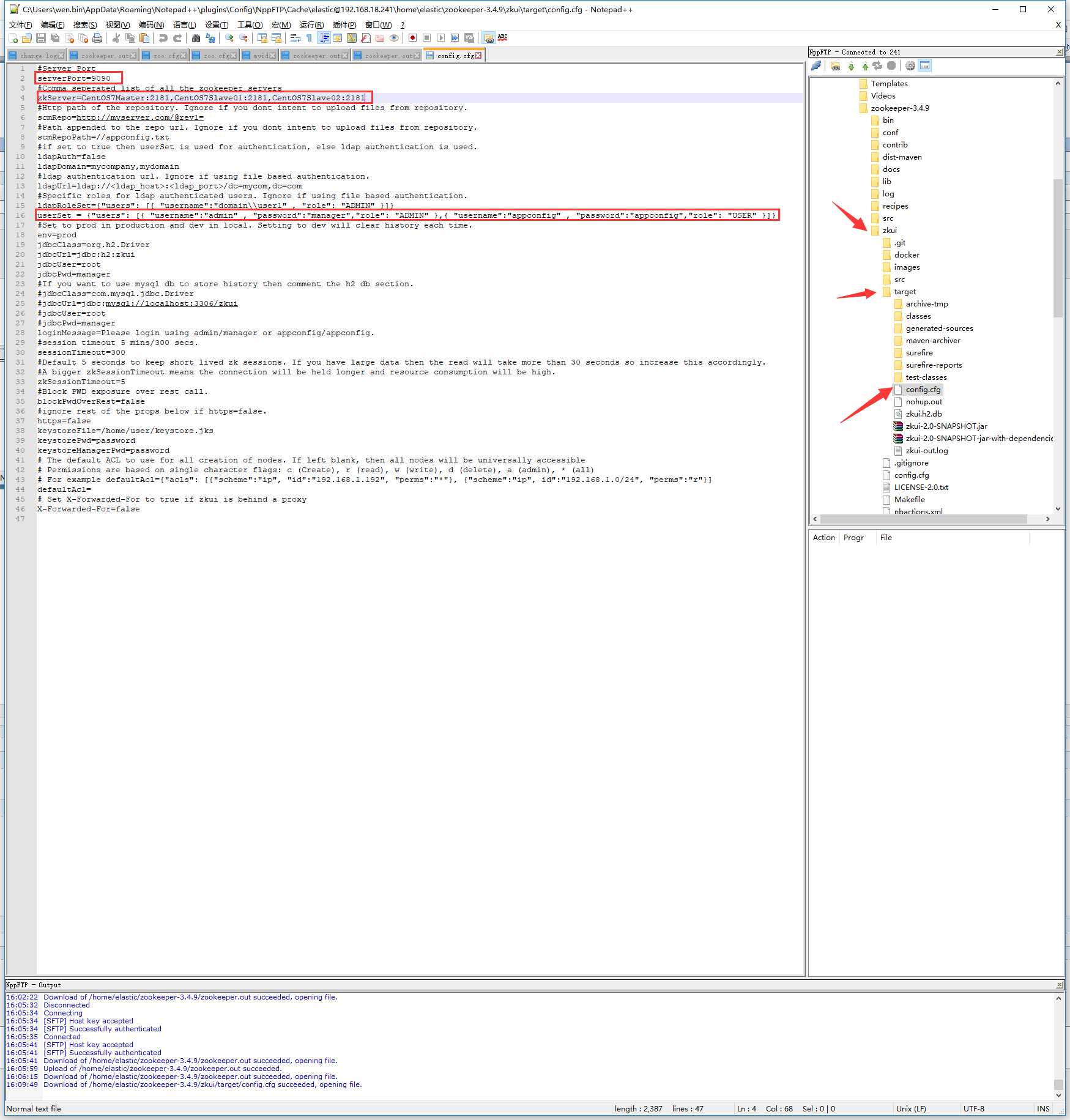Click the http://myserver.com/@rev1= link
This screenshot has width=1070, height=1120.
coord(139,117)
